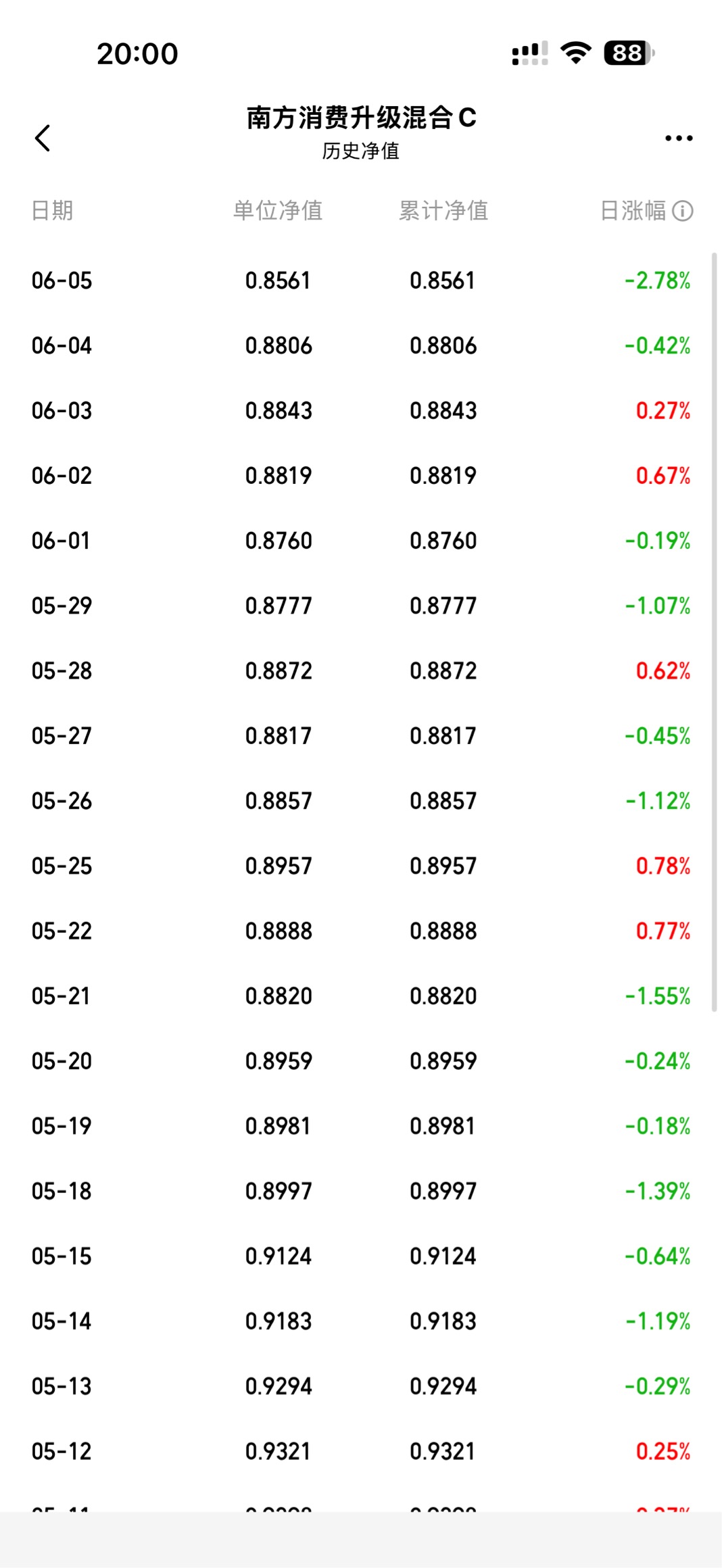Tap the 日期 column header
722x1568 pixels.
click(x=52, y=211)
